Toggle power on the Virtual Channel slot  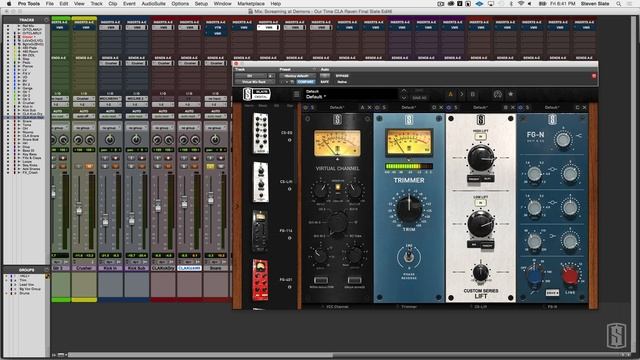306,107
